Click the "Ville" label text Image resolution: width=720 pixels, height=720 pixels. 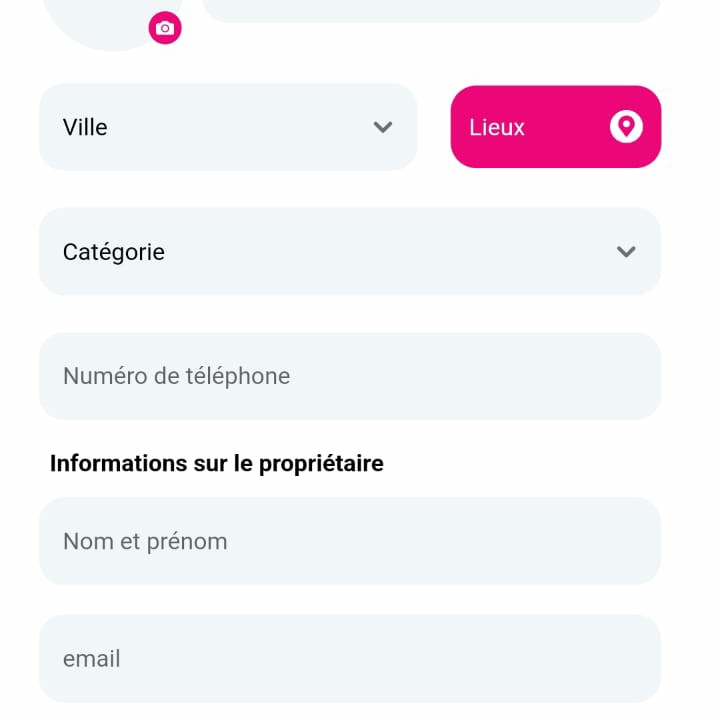point(85,127)
